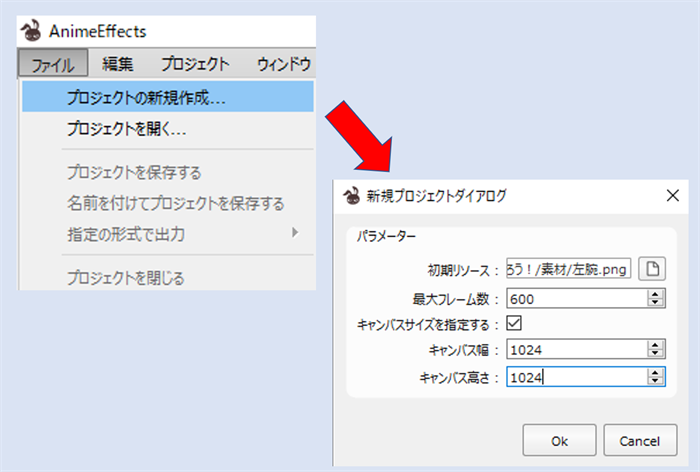Choose プロジェクトを開く... from the menu
The image size is (700, 472).
168,129
